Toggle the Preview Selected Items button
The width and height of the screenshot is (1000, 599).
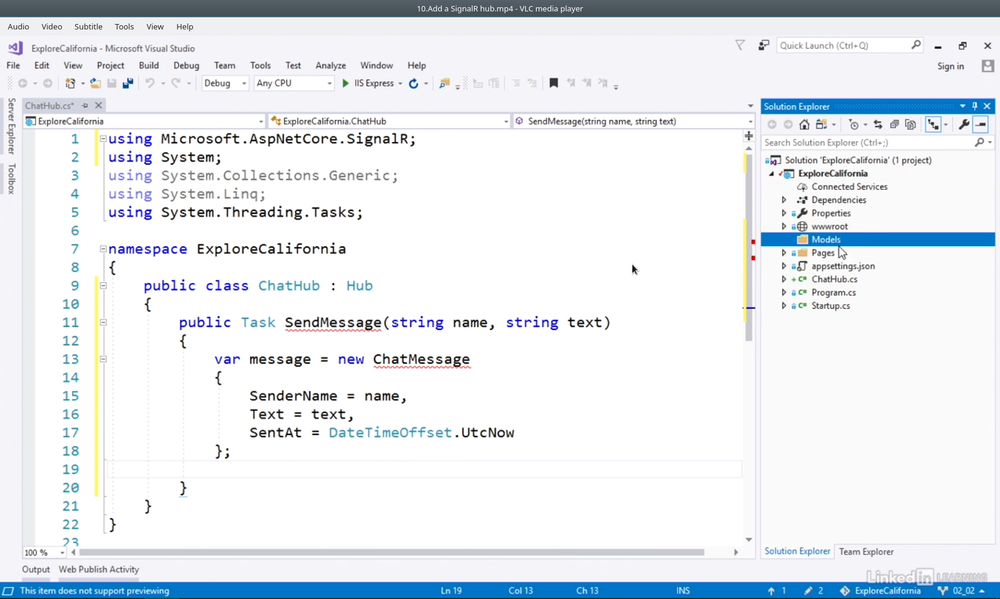point(981,124)
